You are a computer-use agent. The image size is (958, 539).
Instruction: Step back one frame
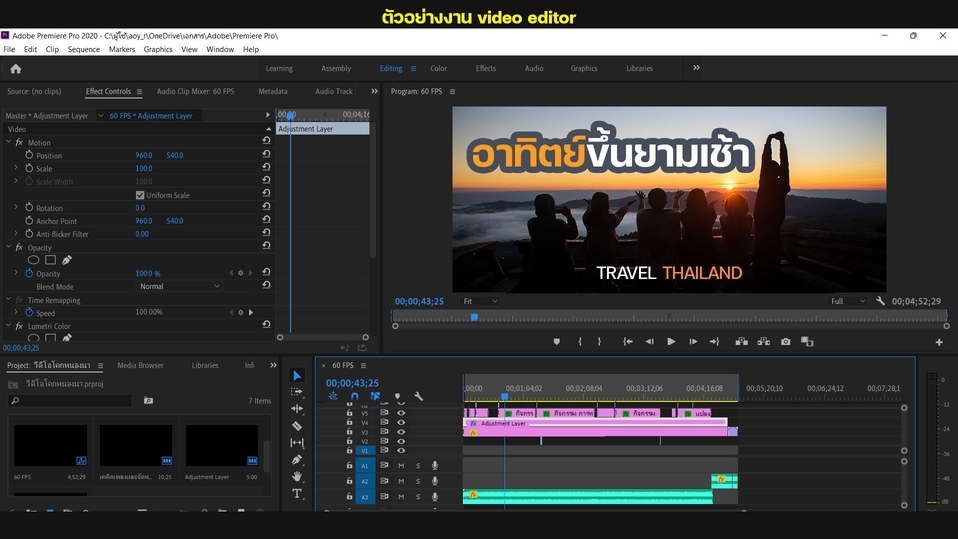coord(649,342)
